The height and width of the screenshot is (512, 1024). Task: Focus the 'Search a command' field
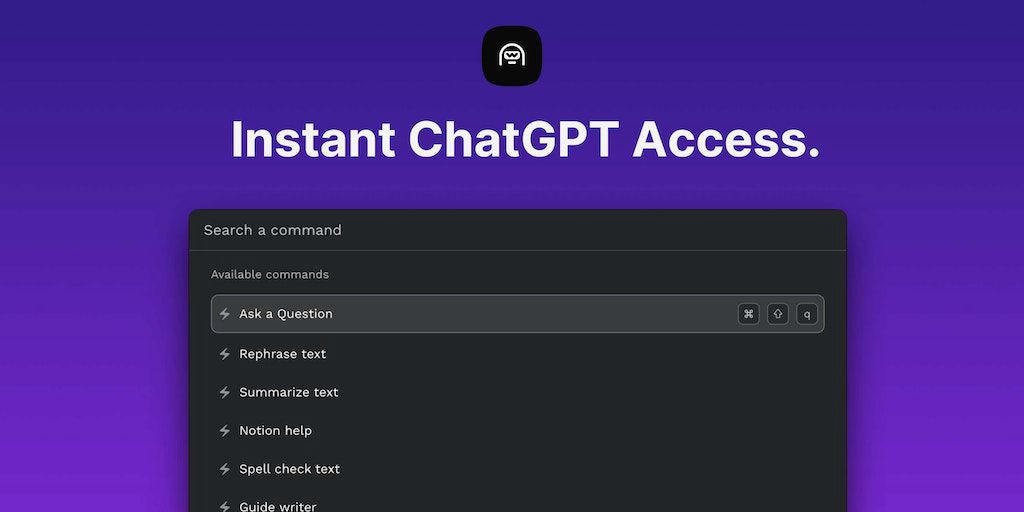tap(500, 230)
